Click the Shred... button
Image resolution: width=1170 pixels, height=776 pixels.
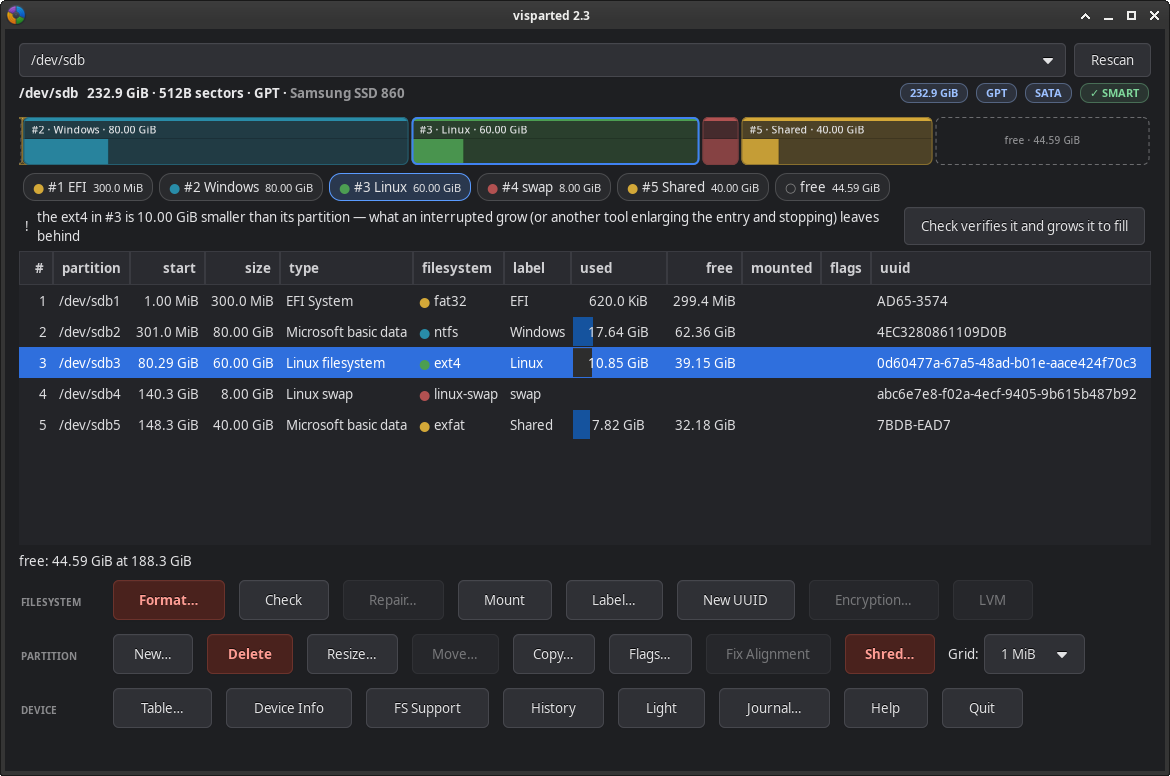(x=889, y=654)
